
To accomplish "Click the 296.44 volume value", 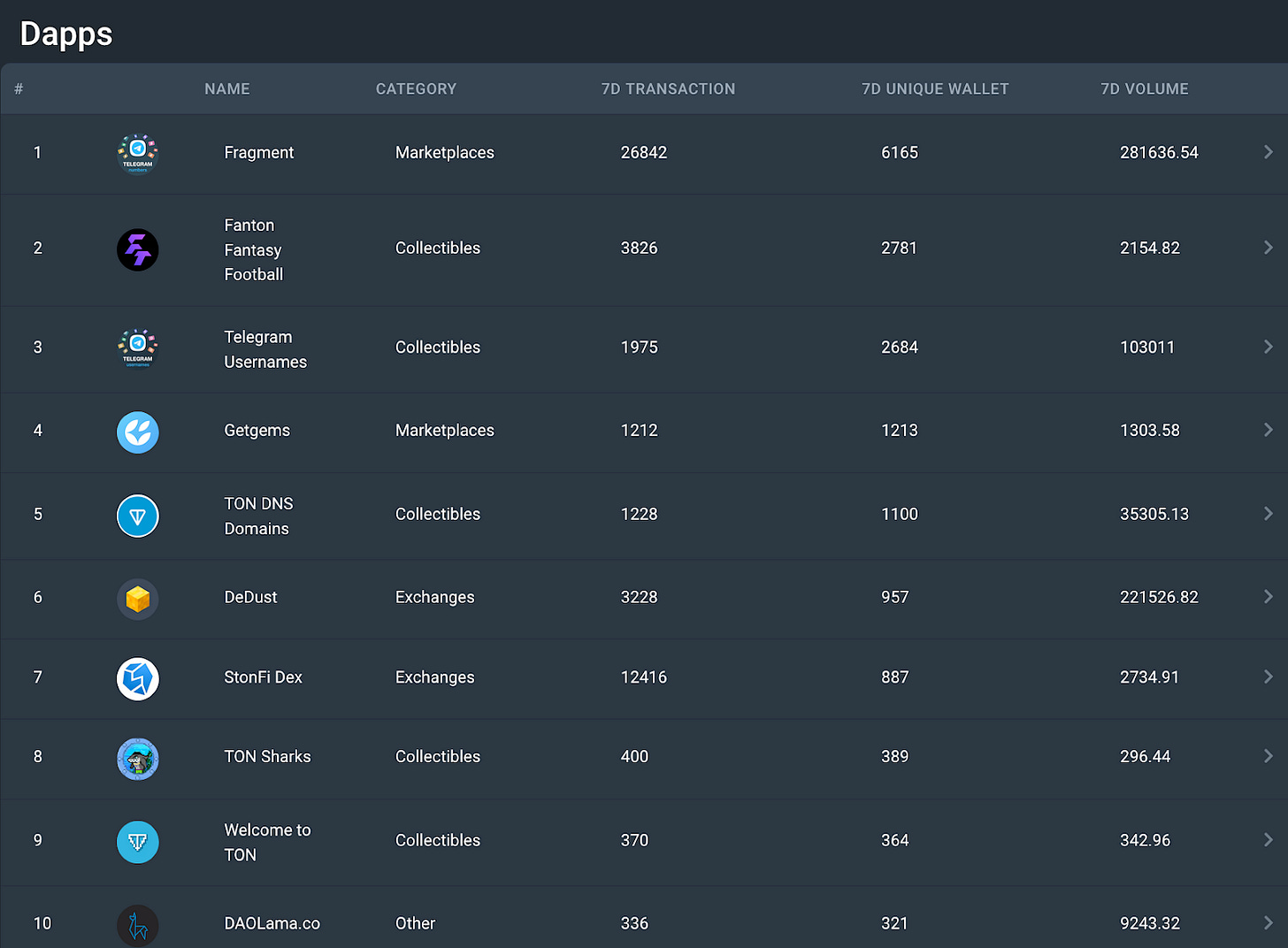I will click(1146, 756).
